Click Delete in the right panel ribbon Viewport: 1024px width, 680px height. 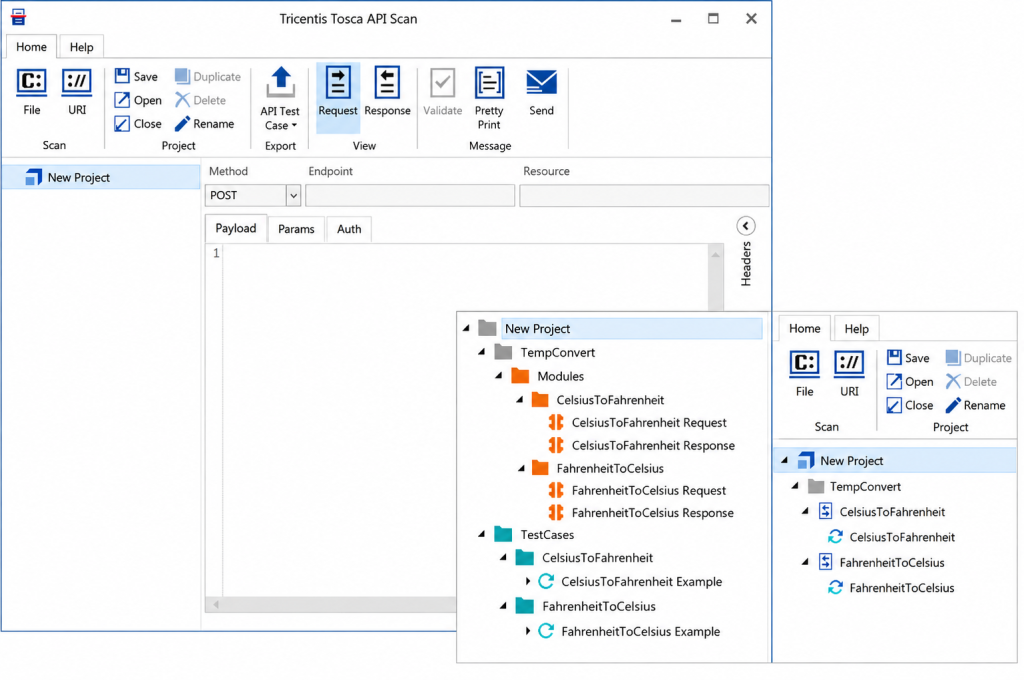tap(971, 381)
